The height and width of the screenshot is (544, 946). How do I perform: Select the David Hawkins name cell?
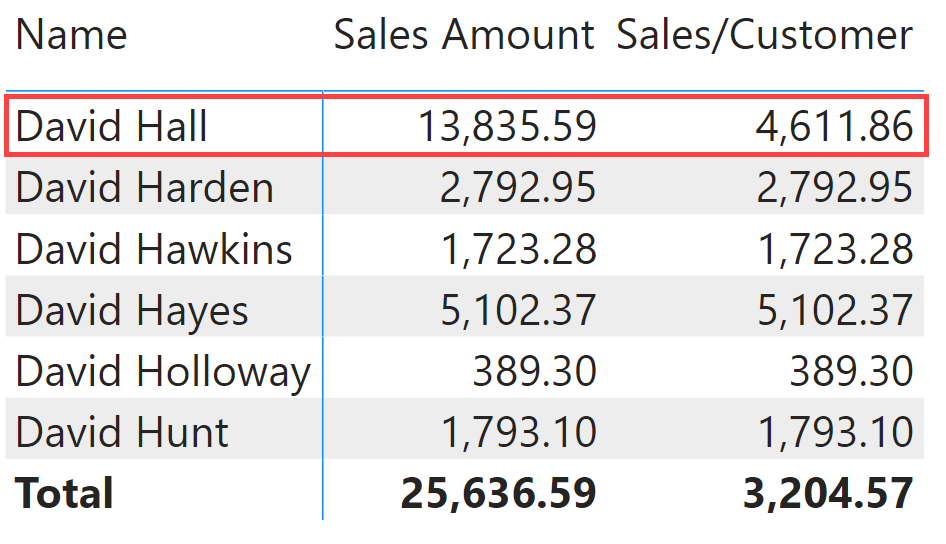pos(154,249)
